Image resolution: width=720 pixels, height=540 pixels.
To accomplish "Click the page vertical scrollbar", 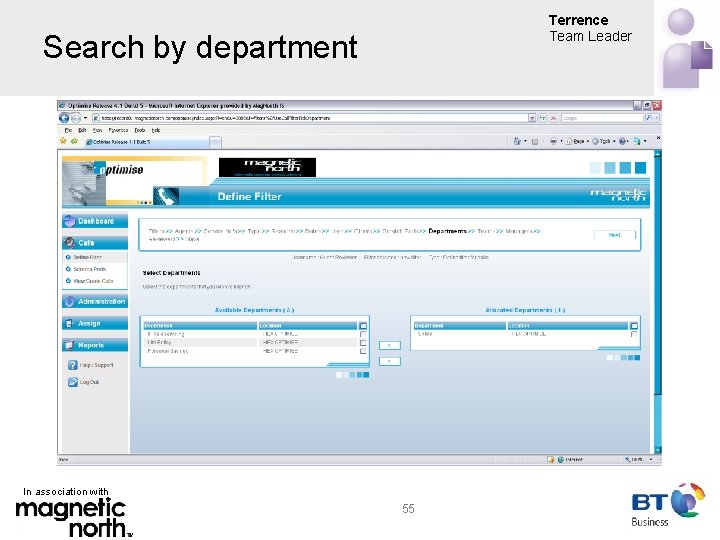I will pos(658,302).
